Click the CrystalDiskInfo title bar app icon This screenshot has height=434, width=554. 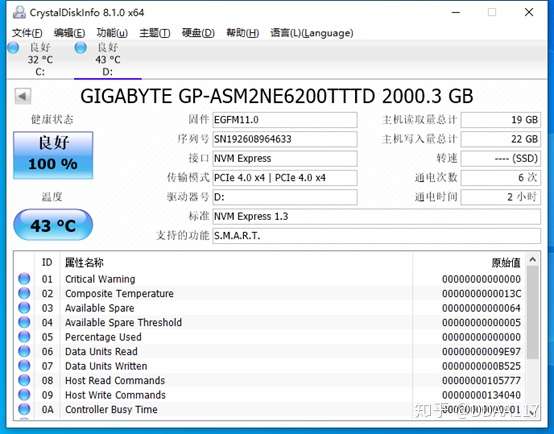(19, 12)
